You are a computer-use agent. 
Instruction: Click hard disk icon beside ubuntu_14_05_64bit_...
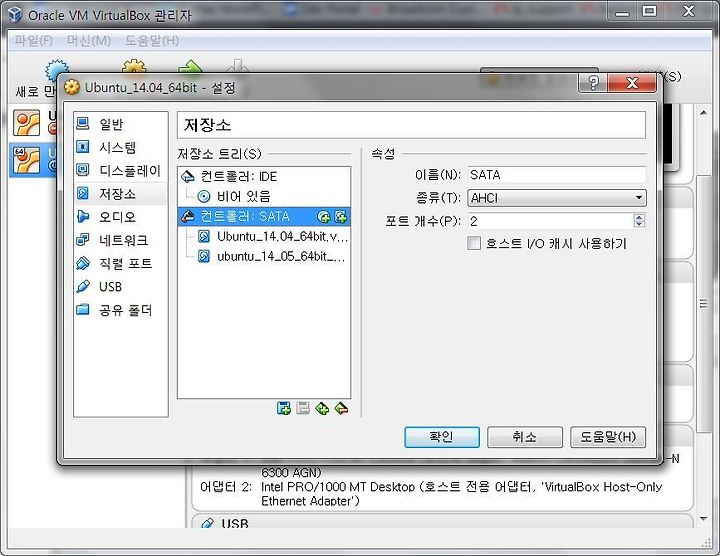click(204, 256)
